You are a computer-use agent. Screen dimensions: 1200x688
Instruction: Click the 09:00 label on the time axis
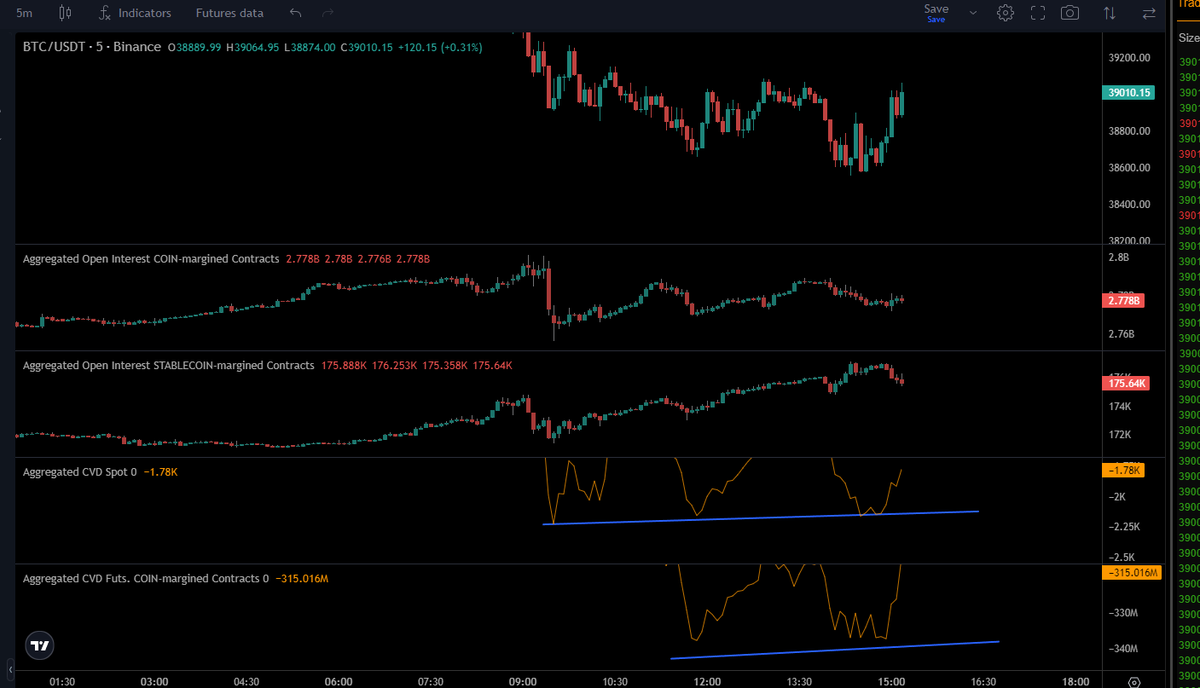pyautogui.click(x=523, y=682)
